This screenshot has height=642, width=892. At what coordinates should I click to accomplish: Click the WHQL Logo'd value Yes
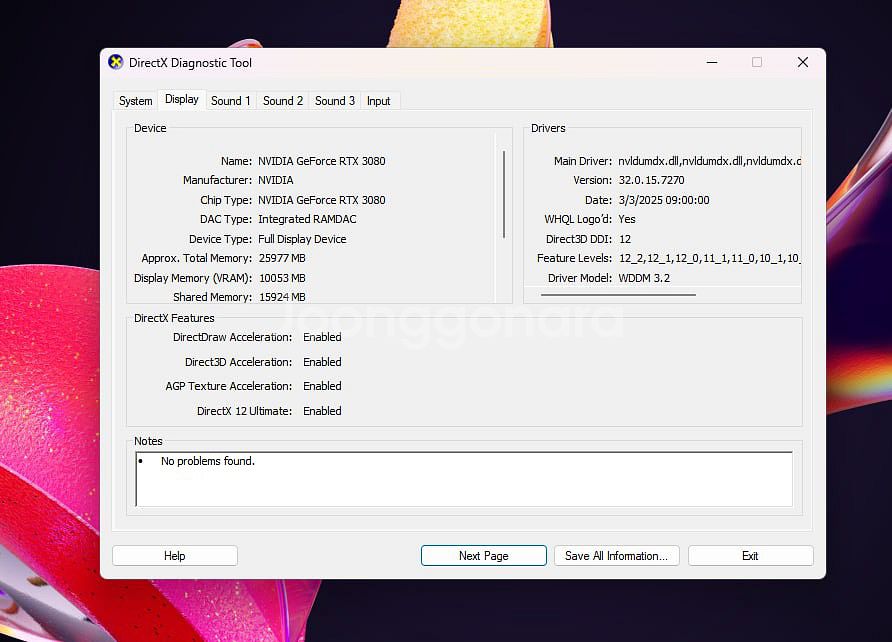[x=627, y=219]
